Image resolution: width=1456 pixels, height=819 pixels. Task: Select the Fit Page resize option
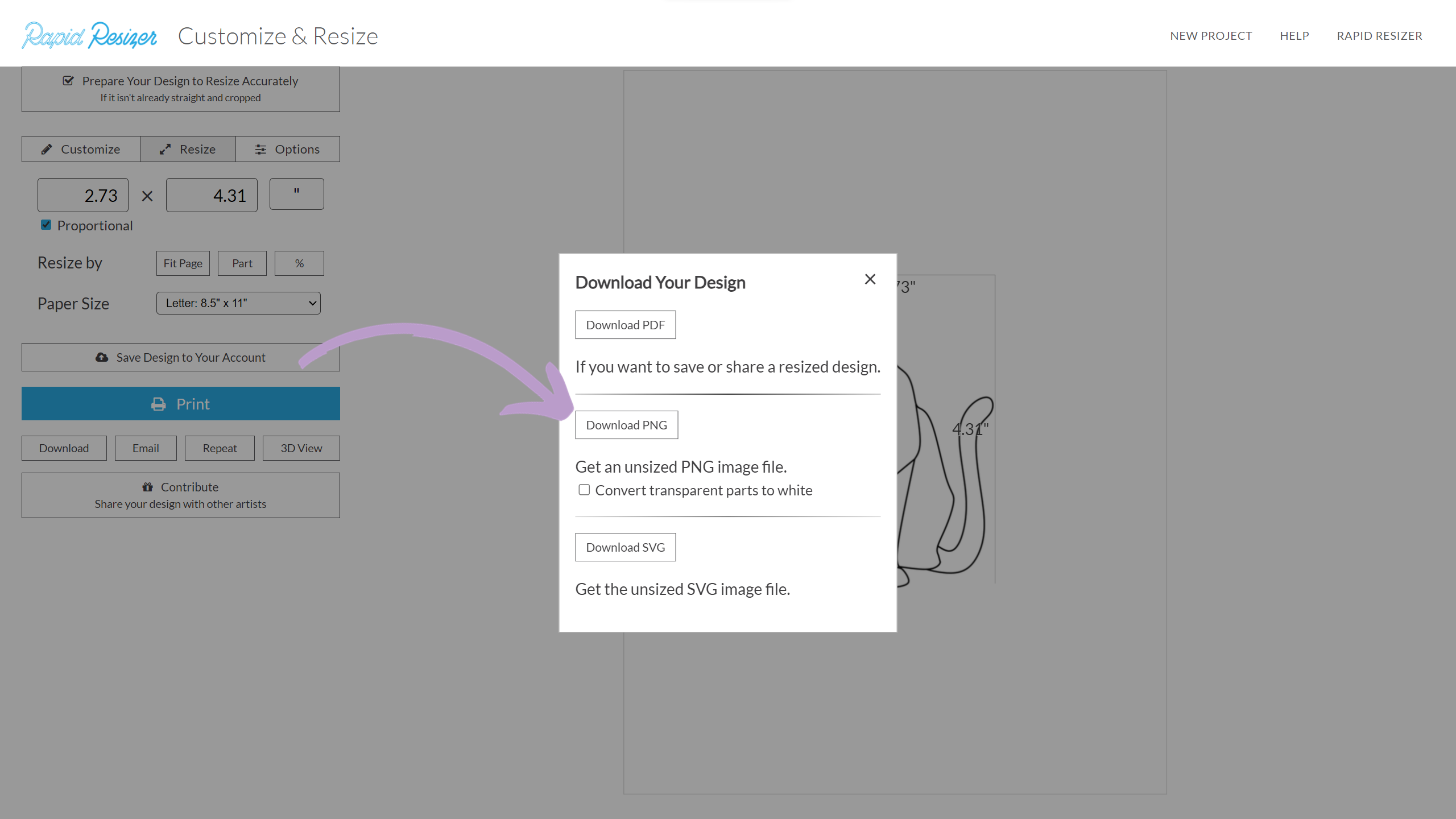(183, 263)
